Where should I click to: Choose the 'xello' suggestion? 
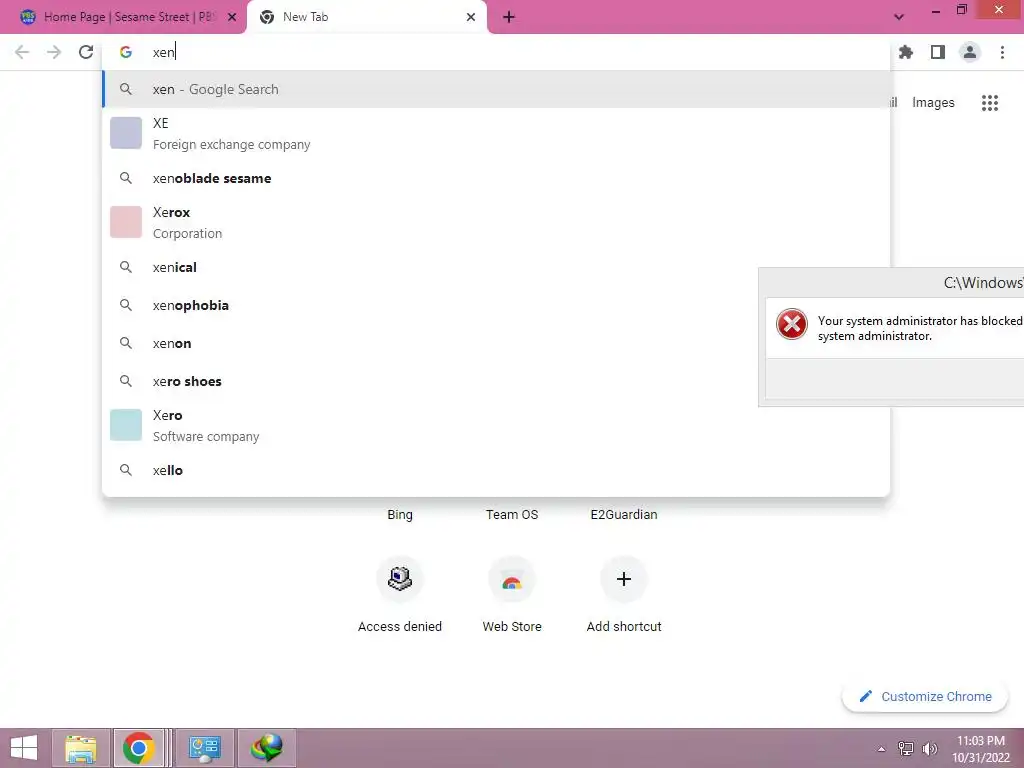click(x=496, y=470)
